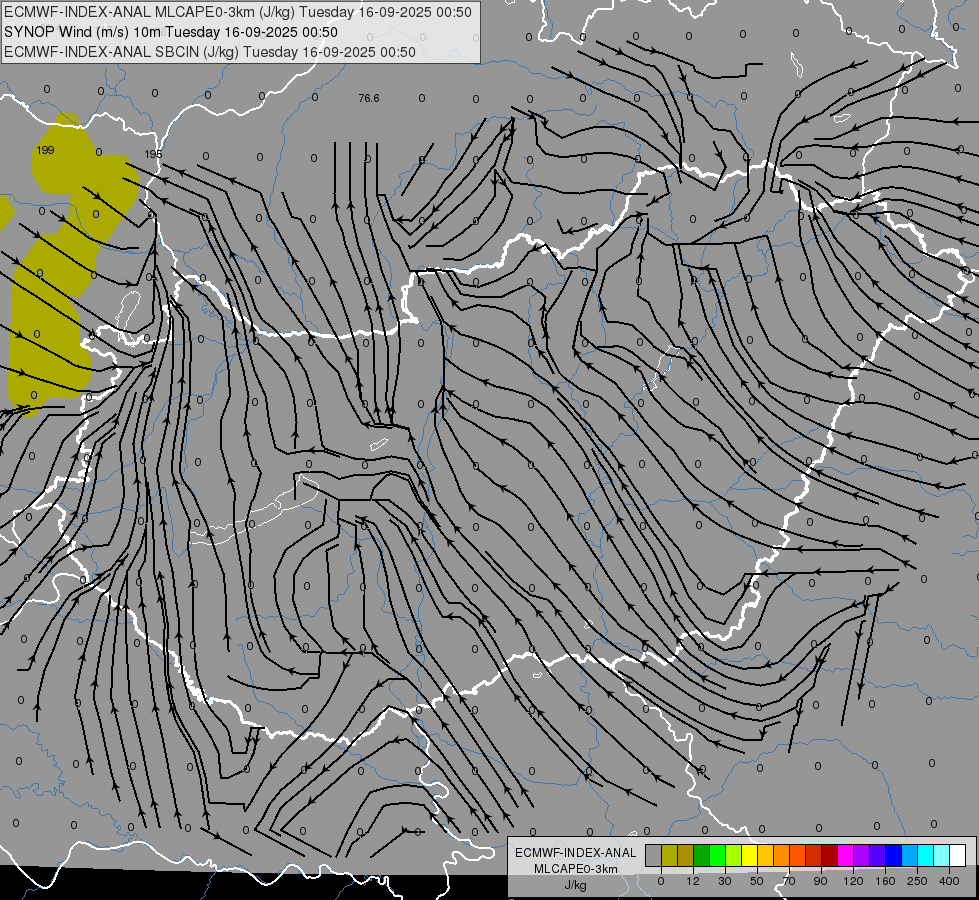Viewport: 979px width, 900px height.
Task: Select the legend scale value 120
Action: pyautogui.click(x=853, y=881)
